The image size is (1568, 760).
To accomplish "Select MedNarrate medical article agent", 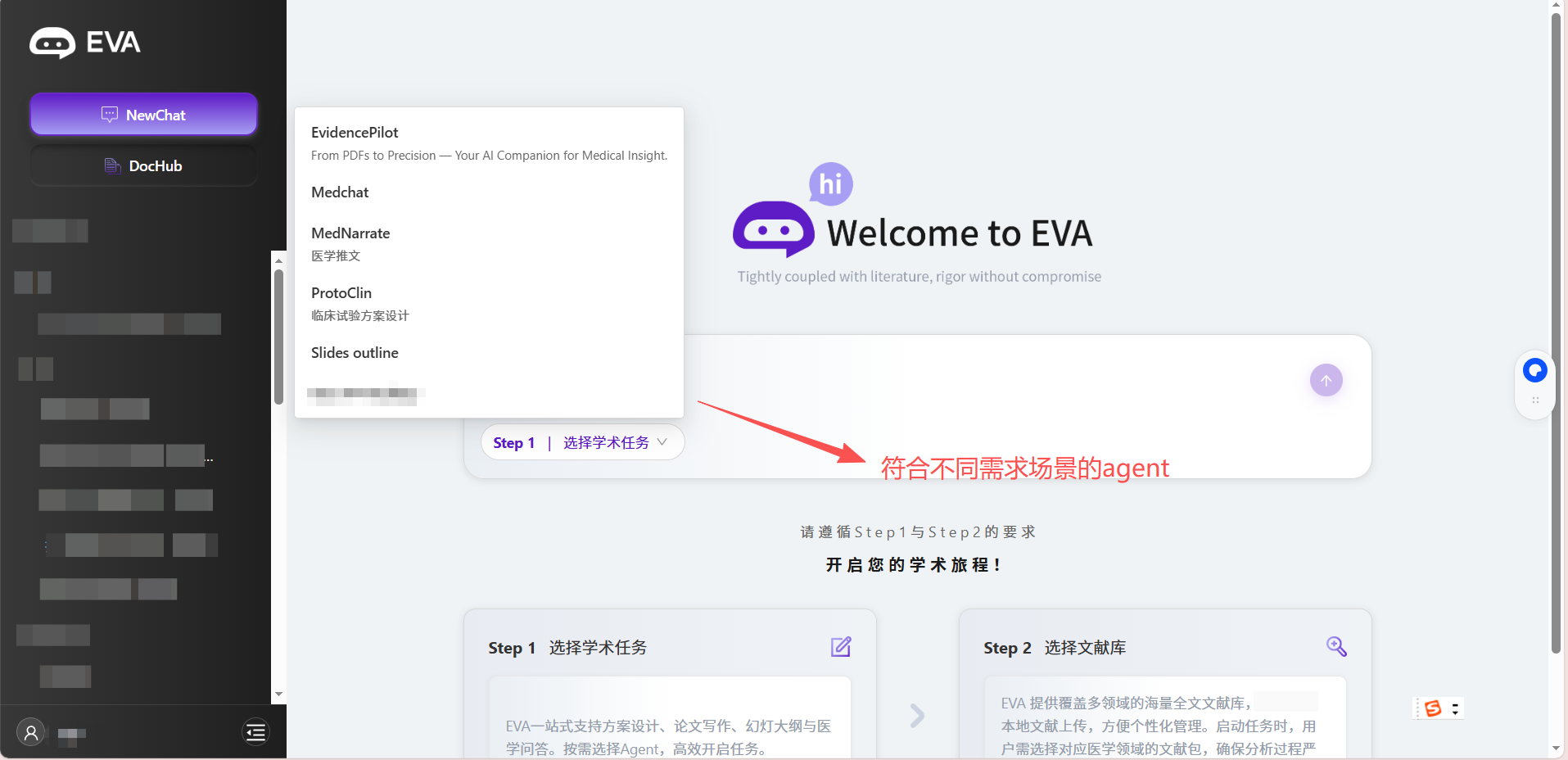I will [350, 233].
